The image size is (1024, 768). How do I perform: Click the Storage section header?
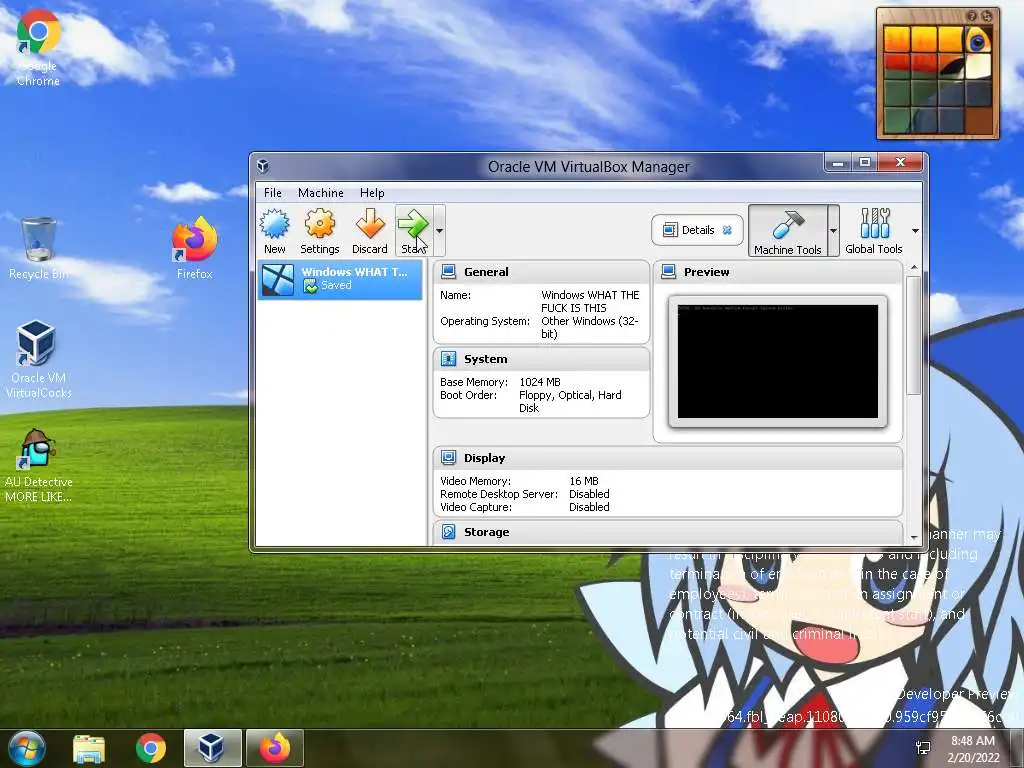click(x=667, y=532)
